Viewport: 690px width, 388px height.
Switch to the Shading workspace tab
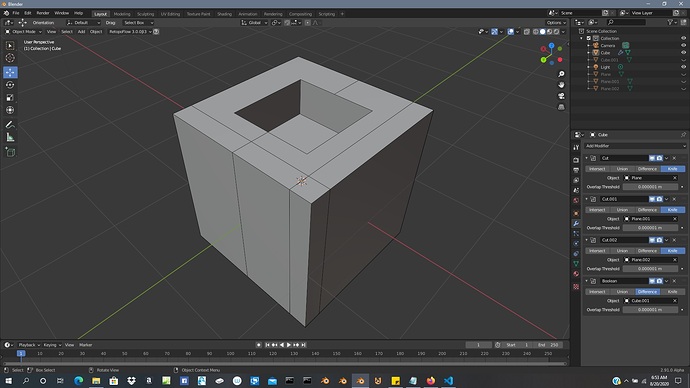click(224, 14)
